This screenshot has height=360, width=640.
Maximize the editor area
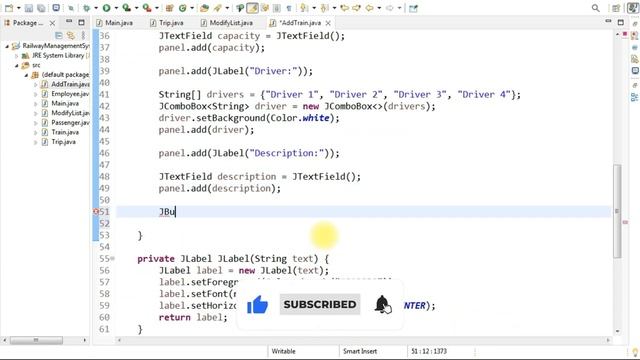(x=621, y=22)
